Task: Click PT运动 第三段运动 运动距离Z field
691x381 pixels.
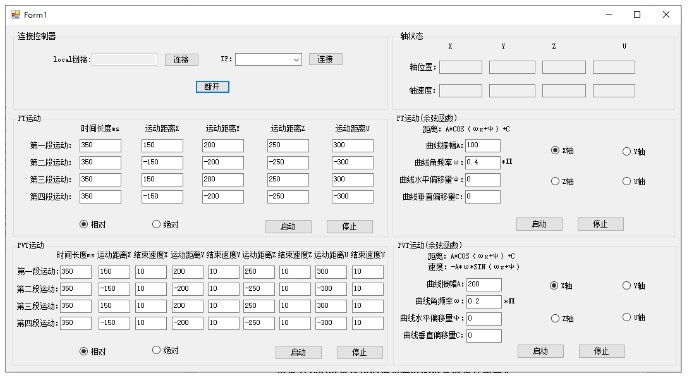Action: [288, 180]
